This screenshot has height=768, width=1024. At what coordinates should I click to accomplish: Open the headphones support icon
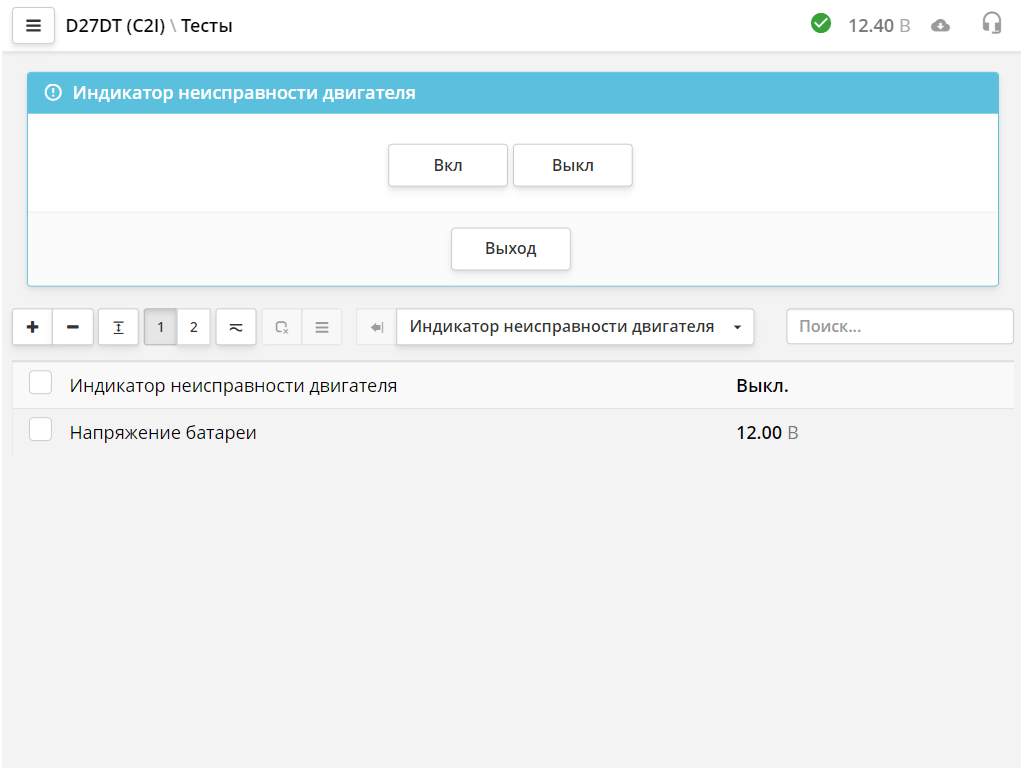click(991, 23)
